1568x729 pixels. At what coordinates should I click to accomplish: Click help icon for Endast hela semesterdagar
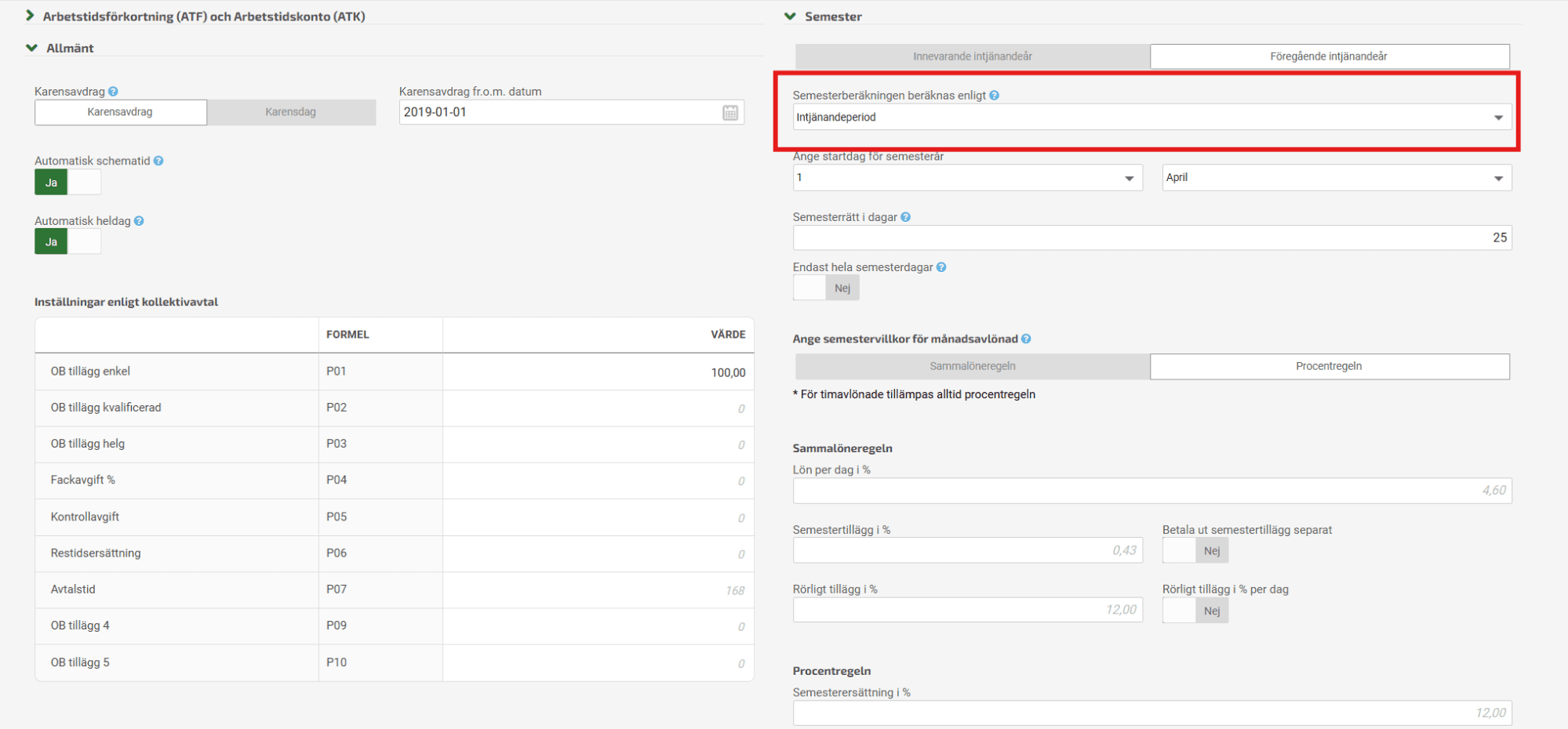[941, 267]
